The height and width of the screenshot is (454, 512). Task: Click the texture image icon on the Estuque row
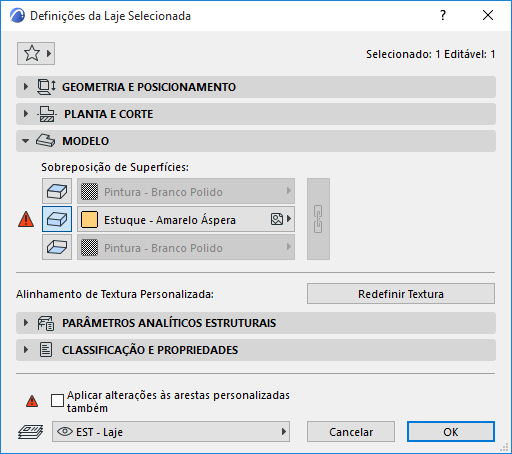277,219
